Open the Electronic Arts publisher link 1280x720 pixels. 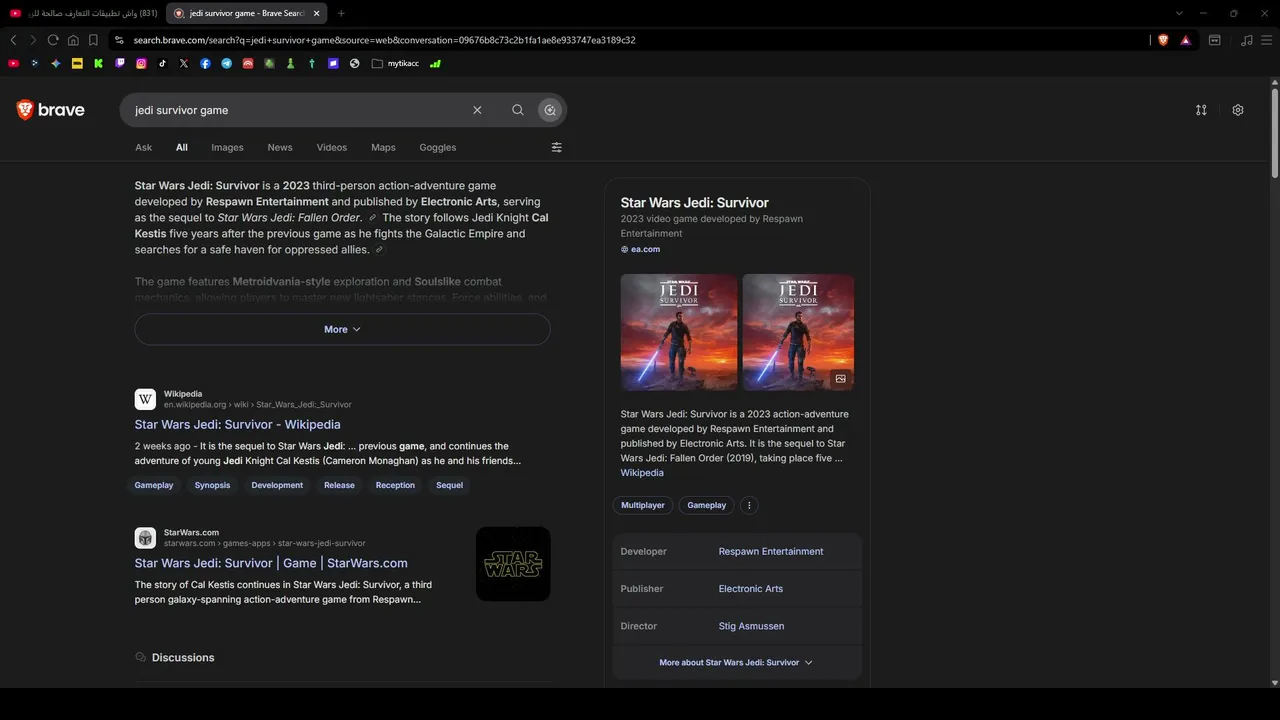(751, 589)
